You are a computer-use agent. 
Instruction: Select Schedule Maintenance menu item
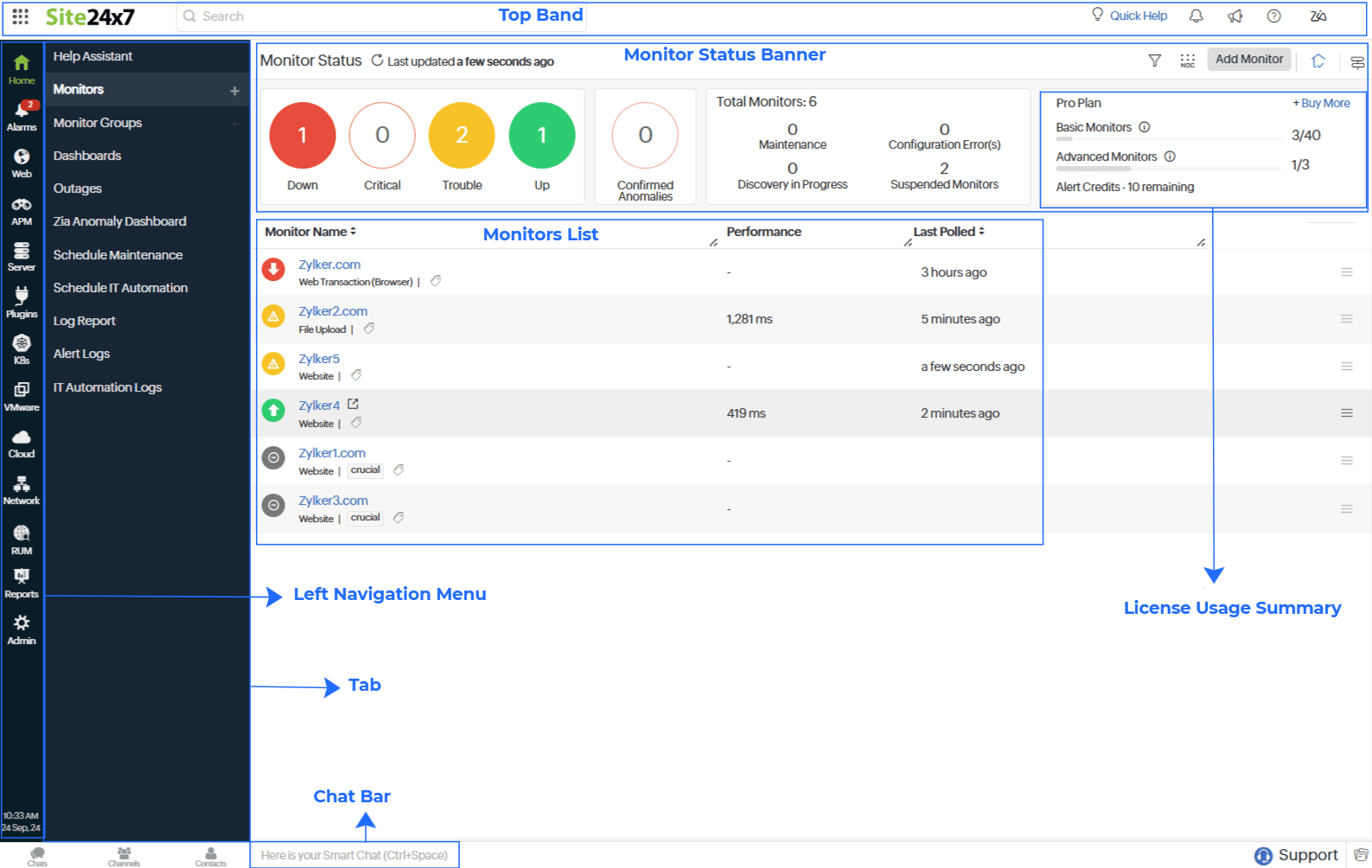coord(118,255)
